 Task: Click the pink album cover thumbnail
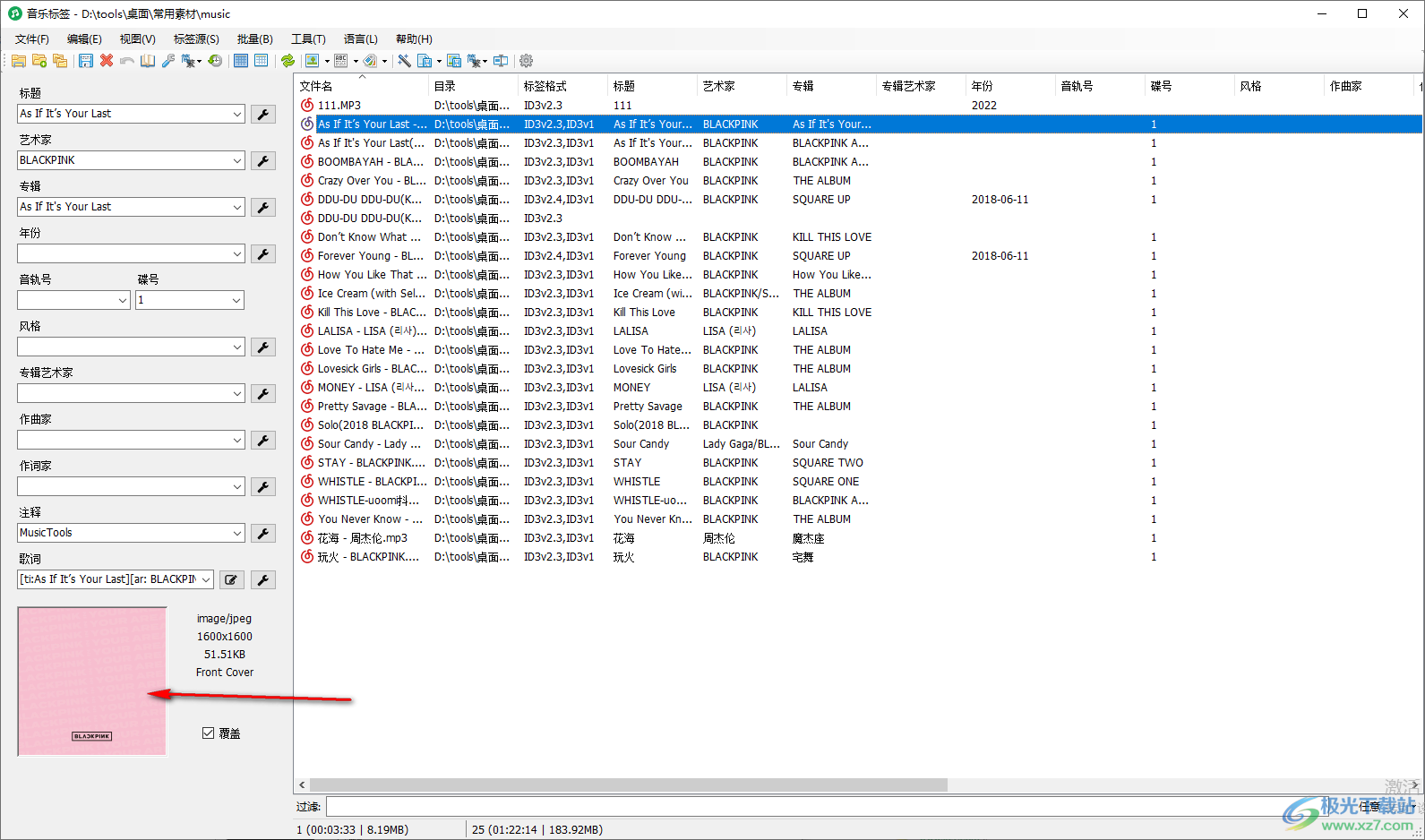click(92, 681)
